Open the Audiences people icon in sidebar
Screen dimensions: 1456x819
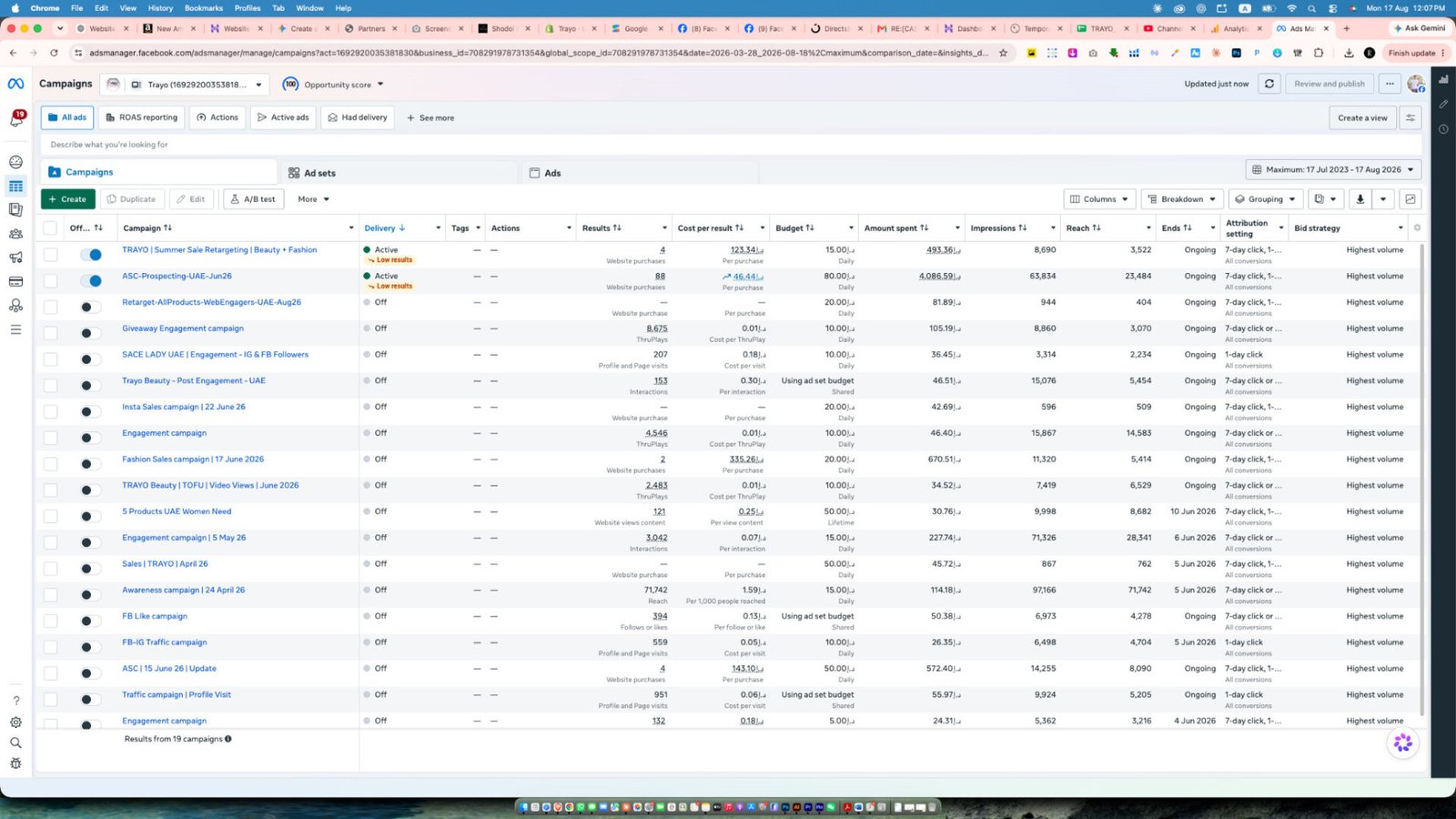[15, 234]
